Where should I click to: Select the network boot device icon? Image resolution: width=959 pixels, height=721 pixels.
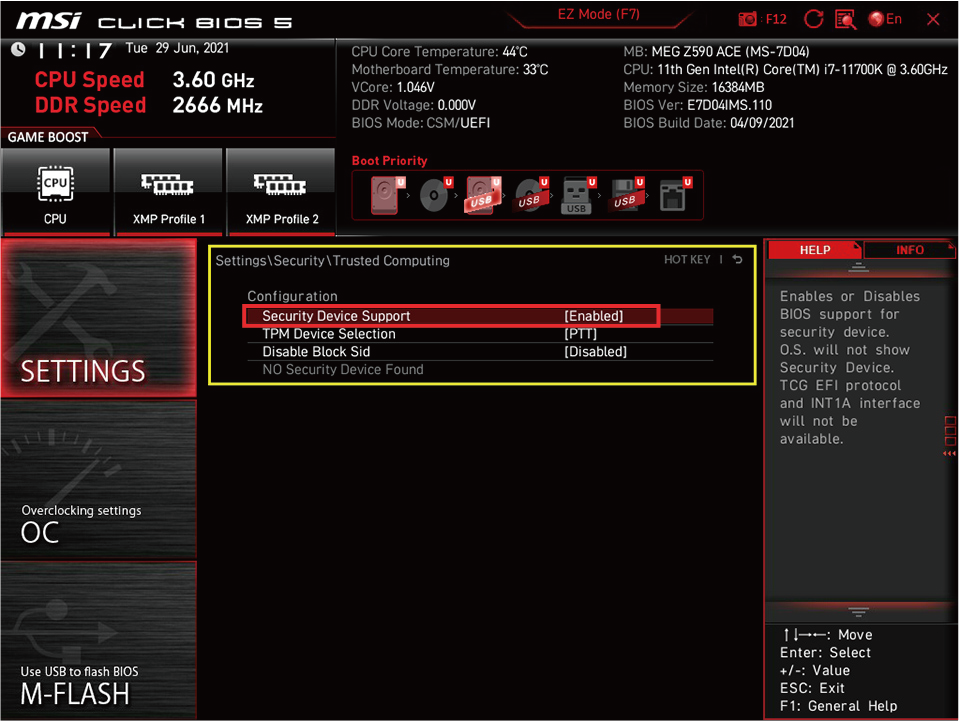coord(675,195)
